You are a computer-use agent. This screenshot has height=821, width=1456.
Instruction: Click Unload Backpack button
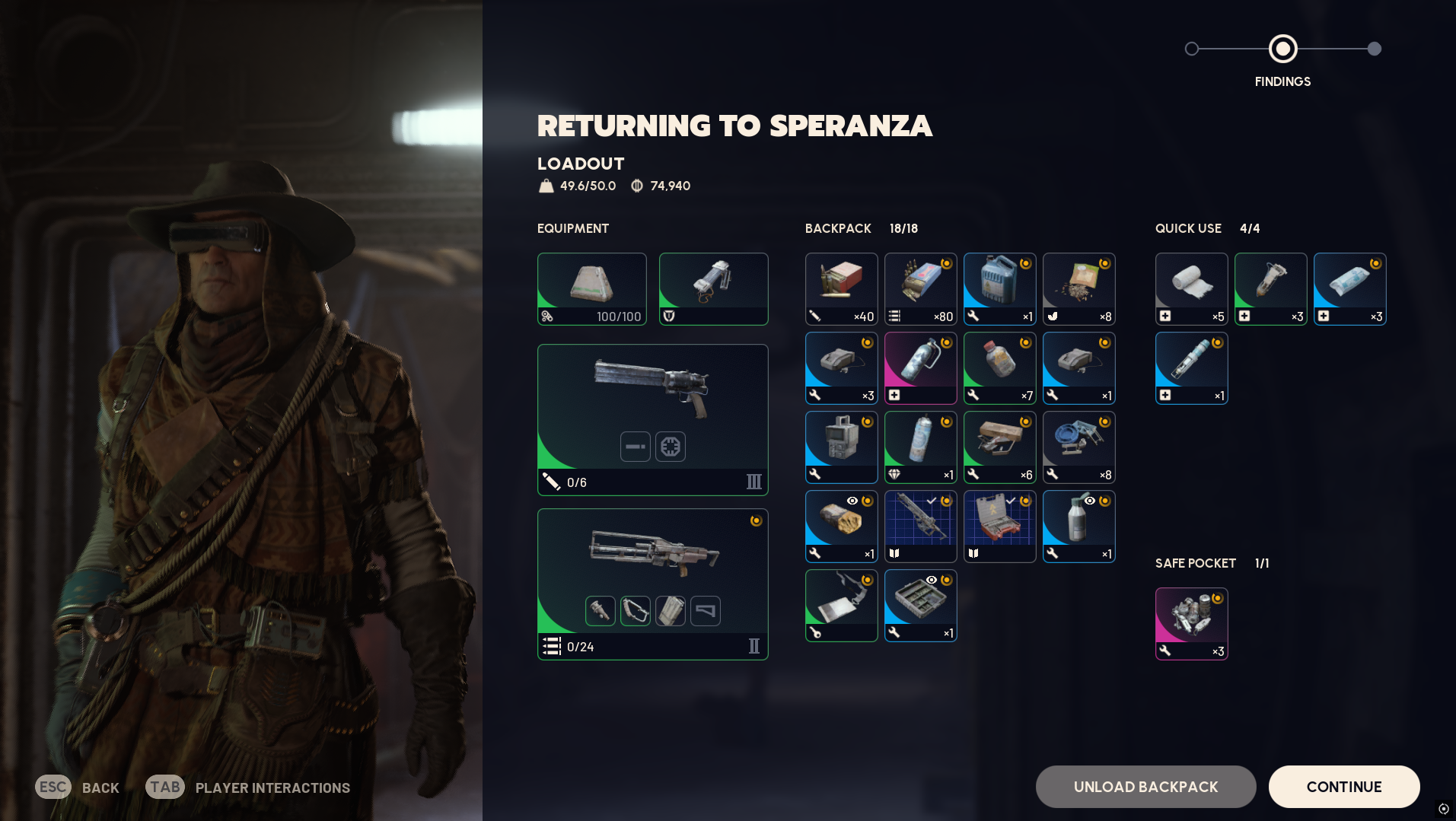1145,787
